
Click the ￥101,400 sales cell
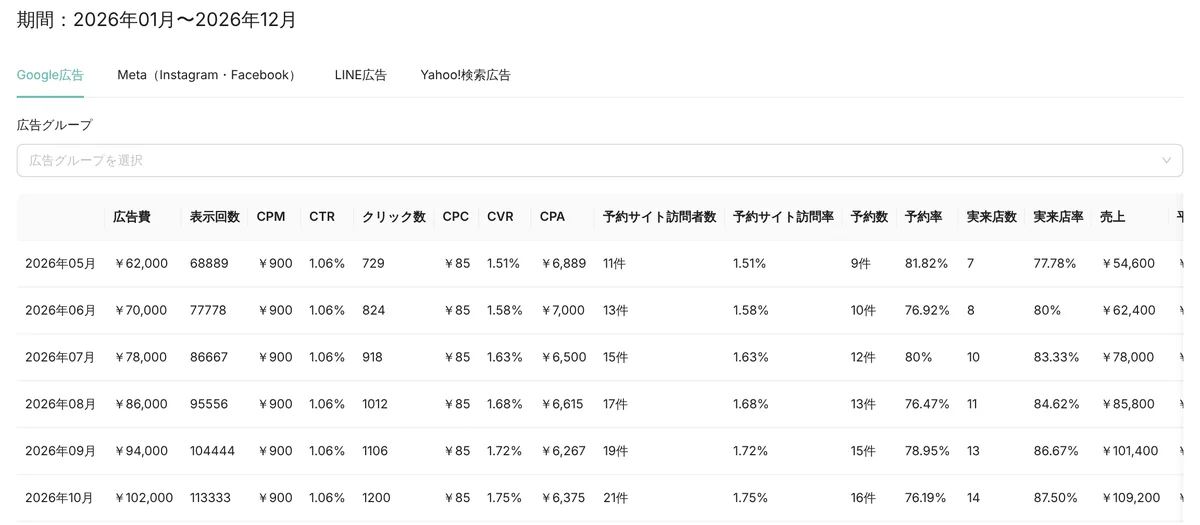(1129, 451)
